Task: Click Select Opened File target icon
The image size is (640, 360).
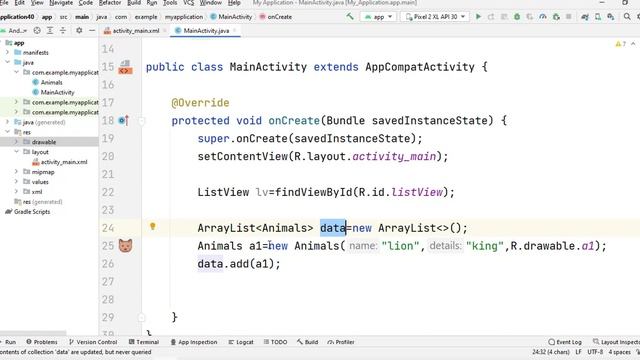Action: (37, 31)
